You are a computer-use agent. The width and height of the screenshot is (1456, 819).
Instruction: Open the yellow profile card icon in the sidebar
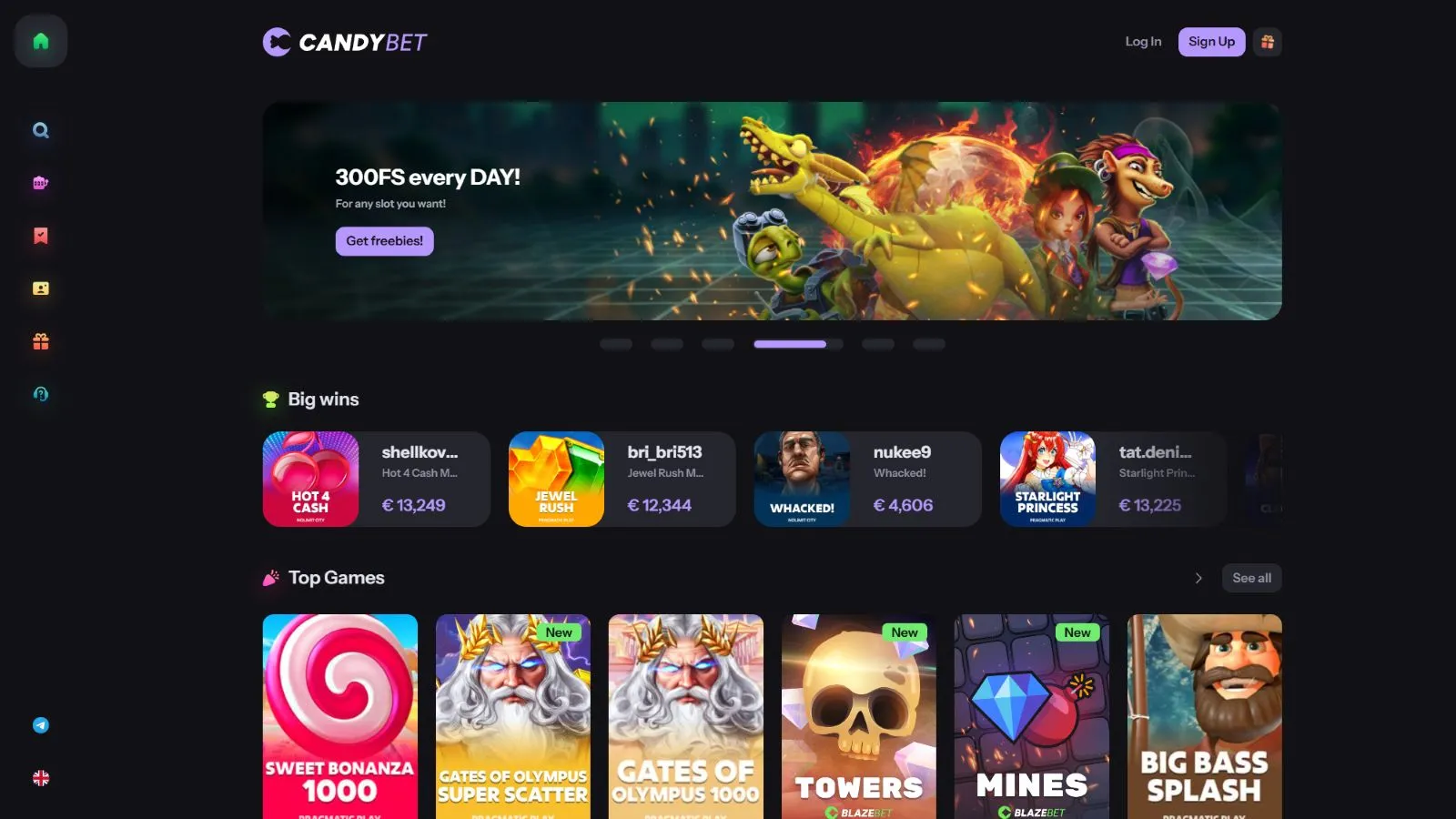point(41,288)
